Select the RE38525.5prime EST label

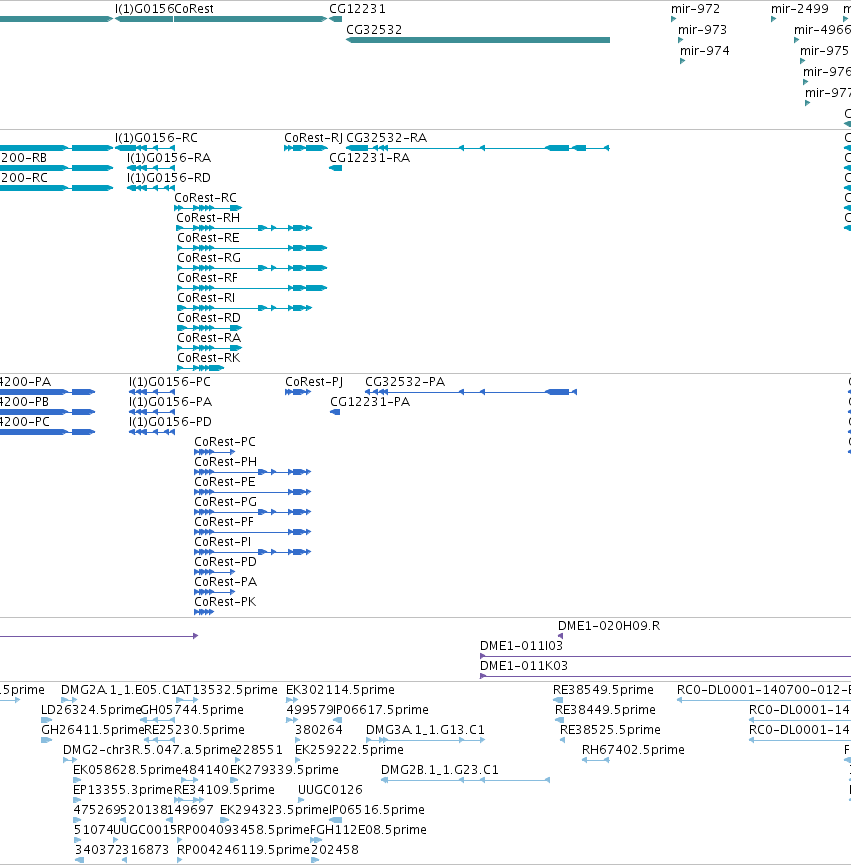coord(611,729)
